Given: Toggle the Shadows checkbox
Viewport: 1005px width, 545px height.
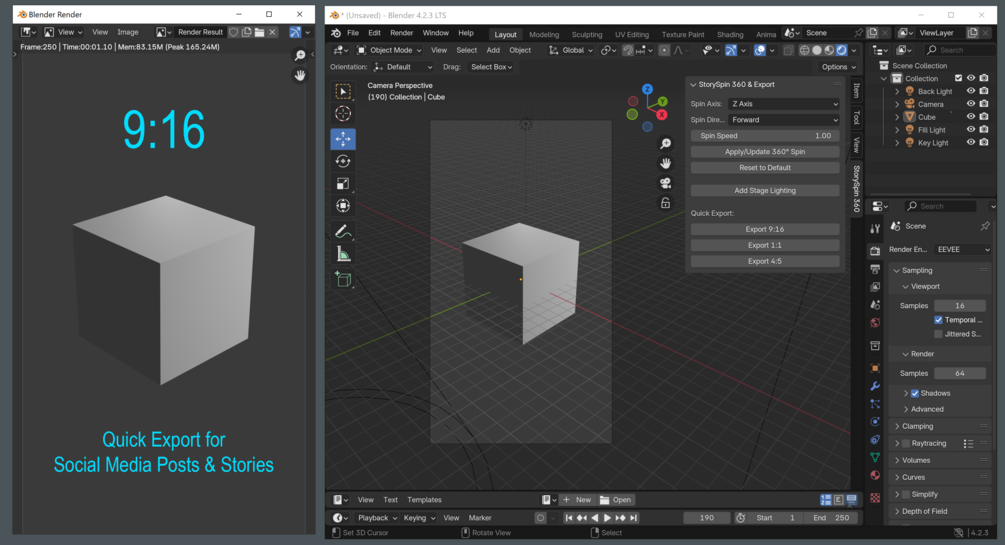Looking at the screenshot, I should (915, 393).
